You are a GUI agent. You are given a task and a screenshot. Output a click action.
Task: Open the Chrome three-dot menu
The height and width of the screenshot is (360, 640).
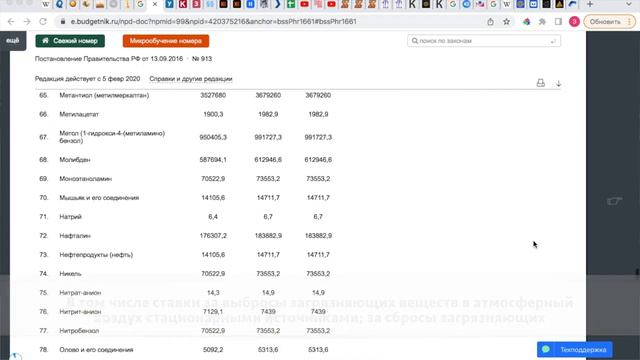(x=630, y=22)
